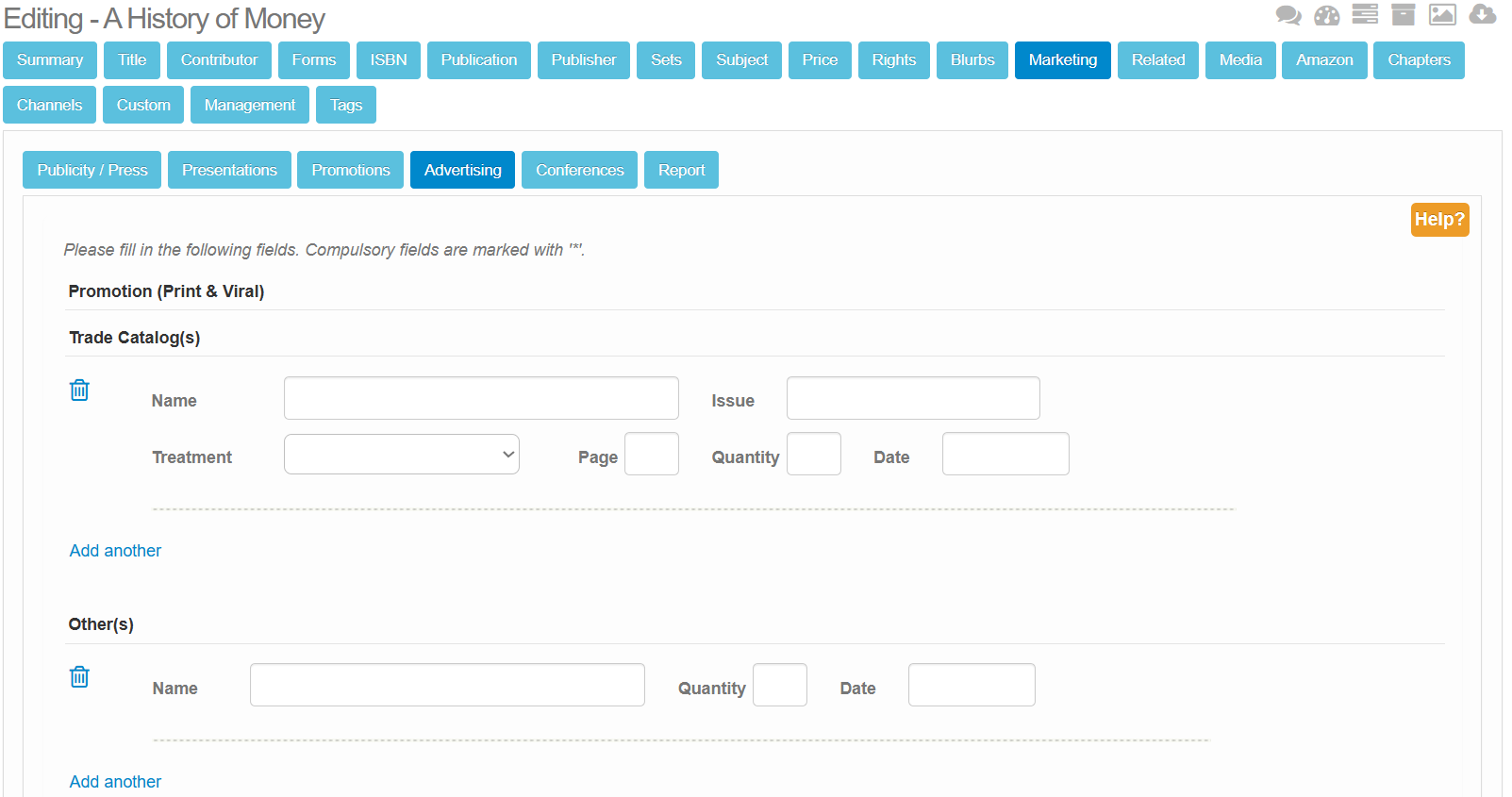
Task: Click the image picture icon
Action: [1442, 14]
